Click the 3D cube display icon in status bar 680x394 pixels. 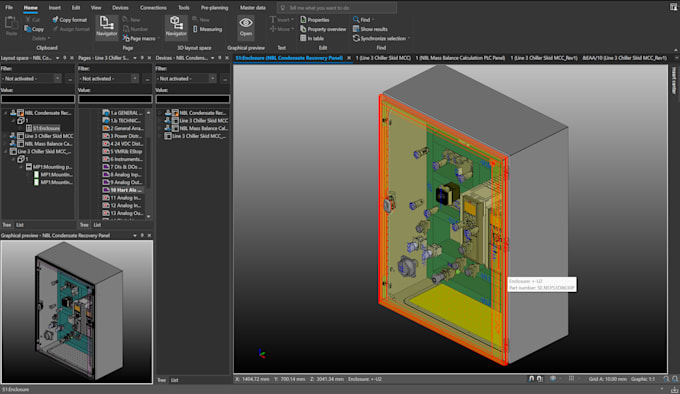(553, 379)
